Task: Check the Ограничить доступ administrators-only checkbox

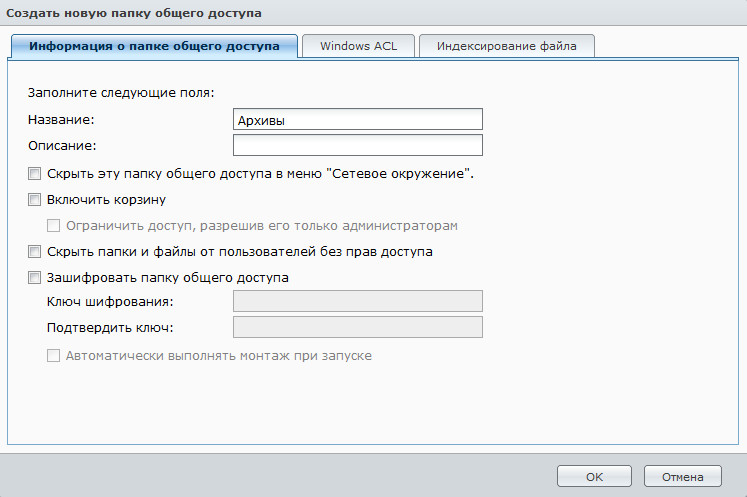Action: tap(54, 225)
